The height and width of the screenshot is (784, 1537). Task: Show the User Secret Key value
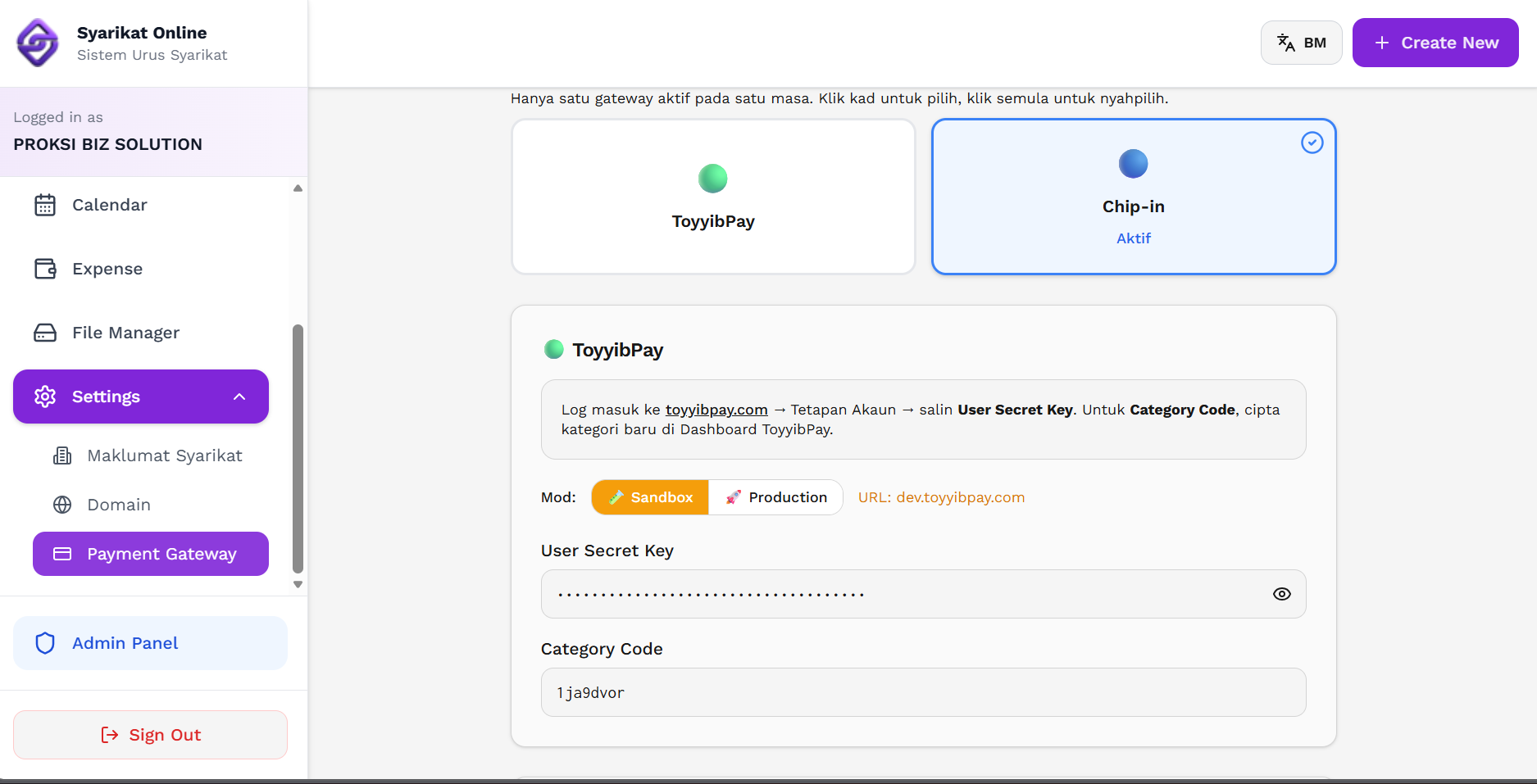(1282, 594)
